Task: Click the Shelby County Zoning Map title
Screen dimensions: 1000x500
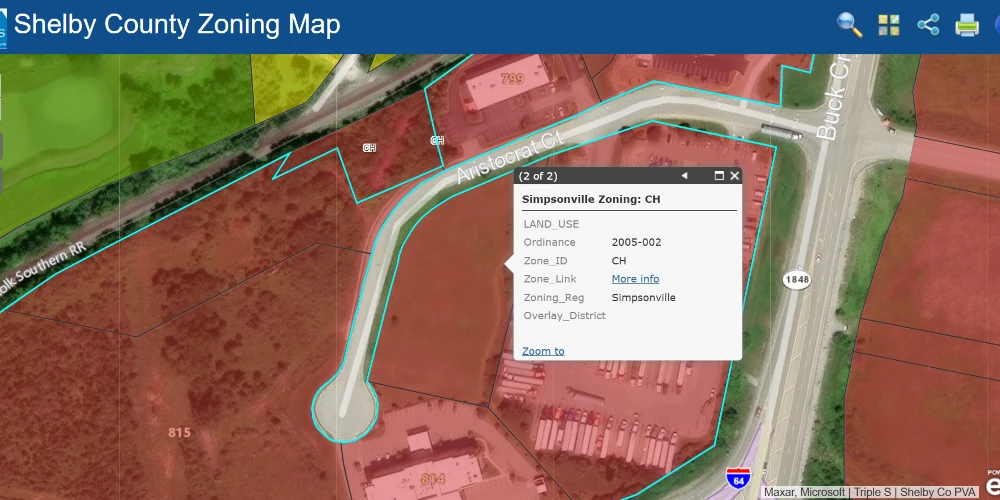Action: coord(177,25)
